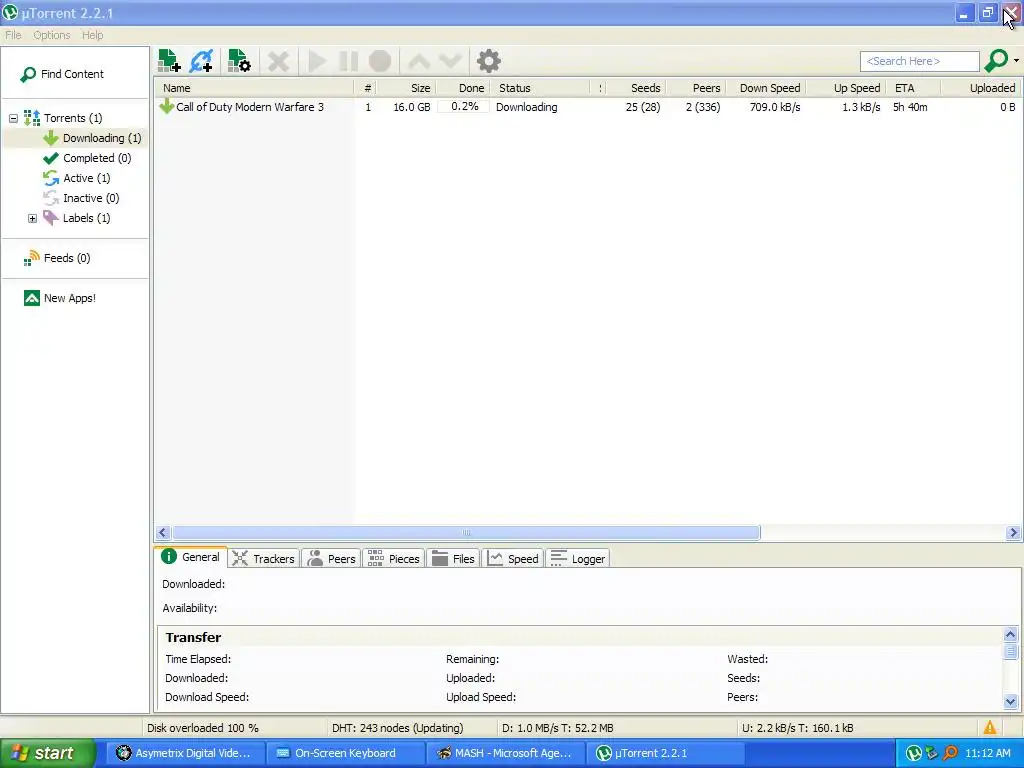Click the Stop torrent icon
Image resolution: width=1024 pixels, height=768 pixels.
tap(380, 61)
